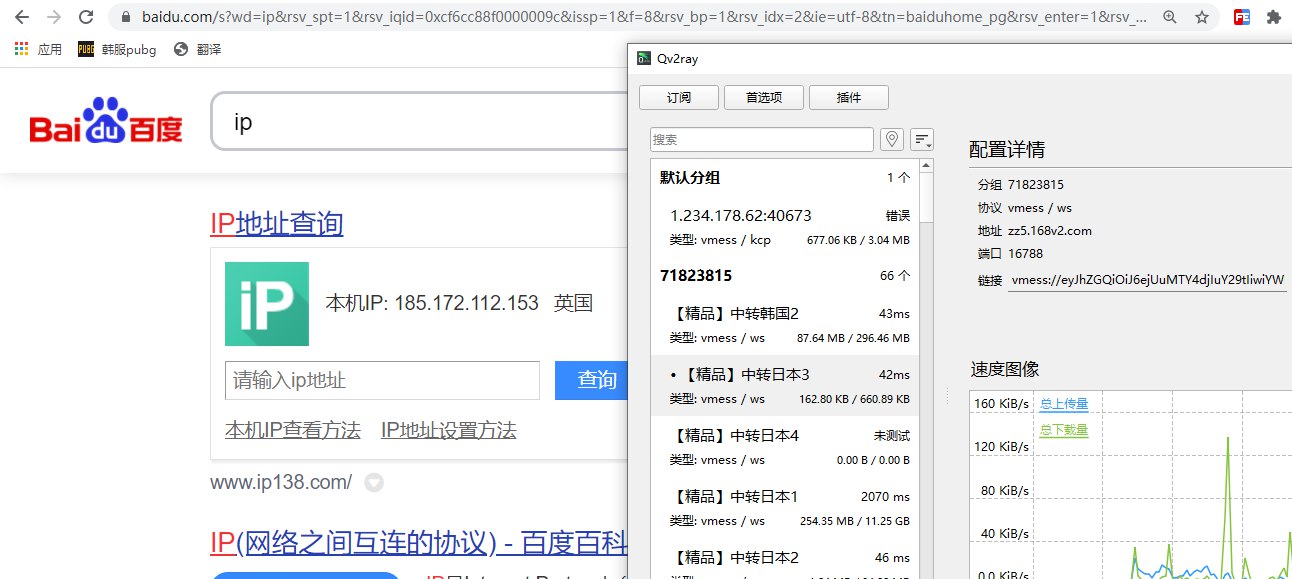Open the sort options dropdown icon
The width and height of the screenshot is (1292, 579).
tap(922, 140)
